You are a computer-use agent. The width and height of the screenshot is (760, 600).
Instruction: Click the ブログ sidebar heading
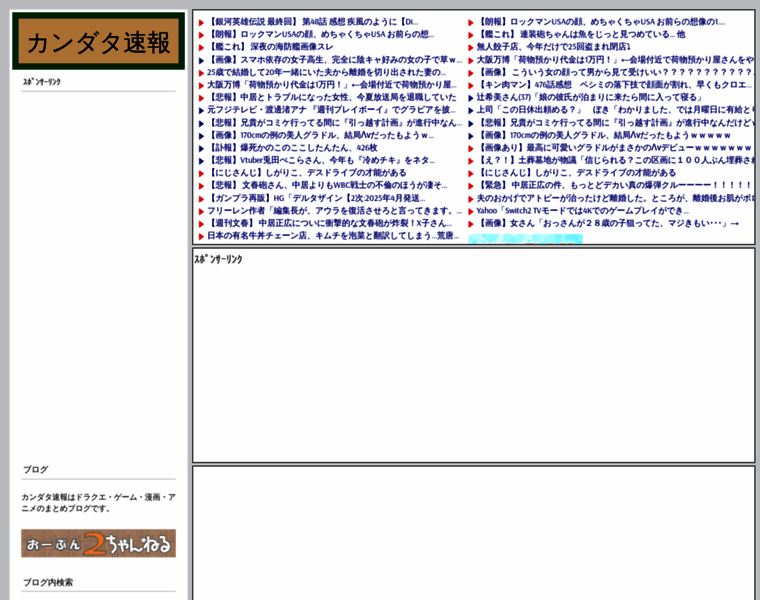(35, 470)
